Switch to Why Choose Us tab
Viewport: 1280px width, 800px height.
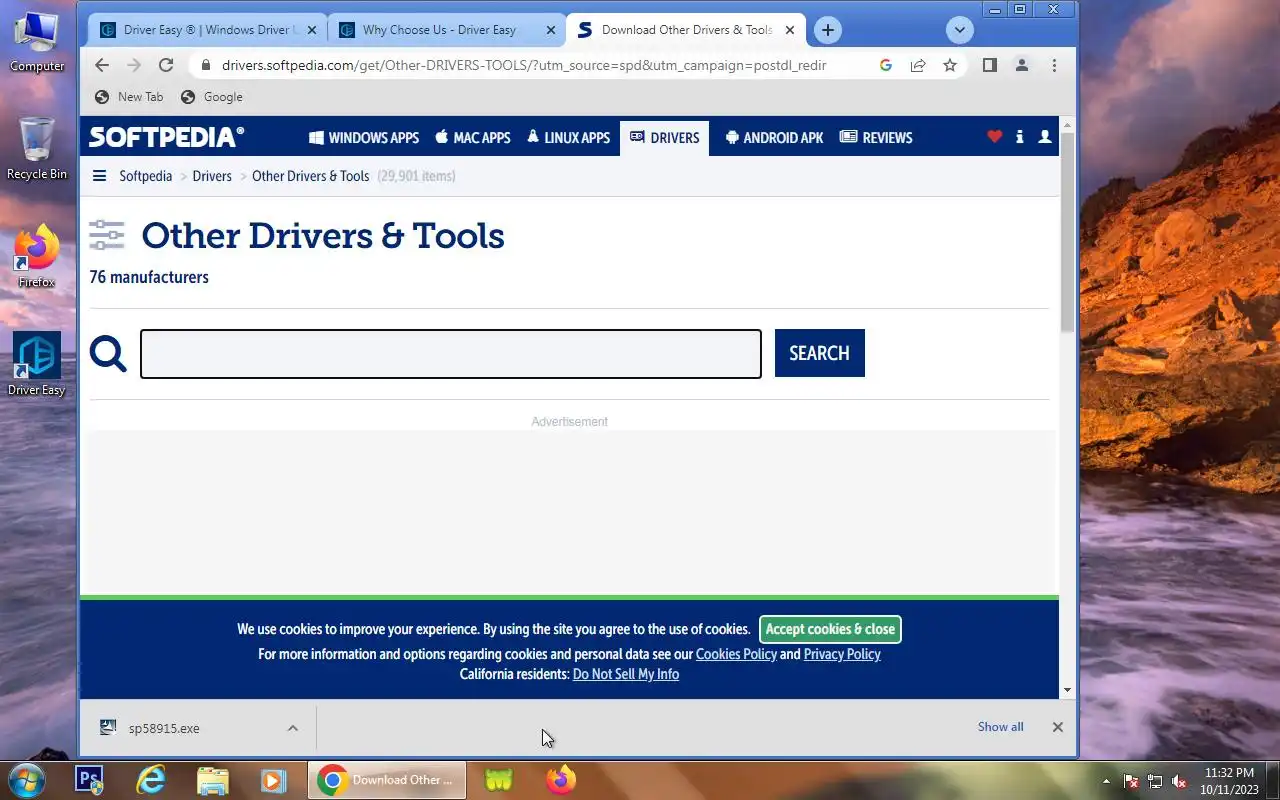point(446,30)
